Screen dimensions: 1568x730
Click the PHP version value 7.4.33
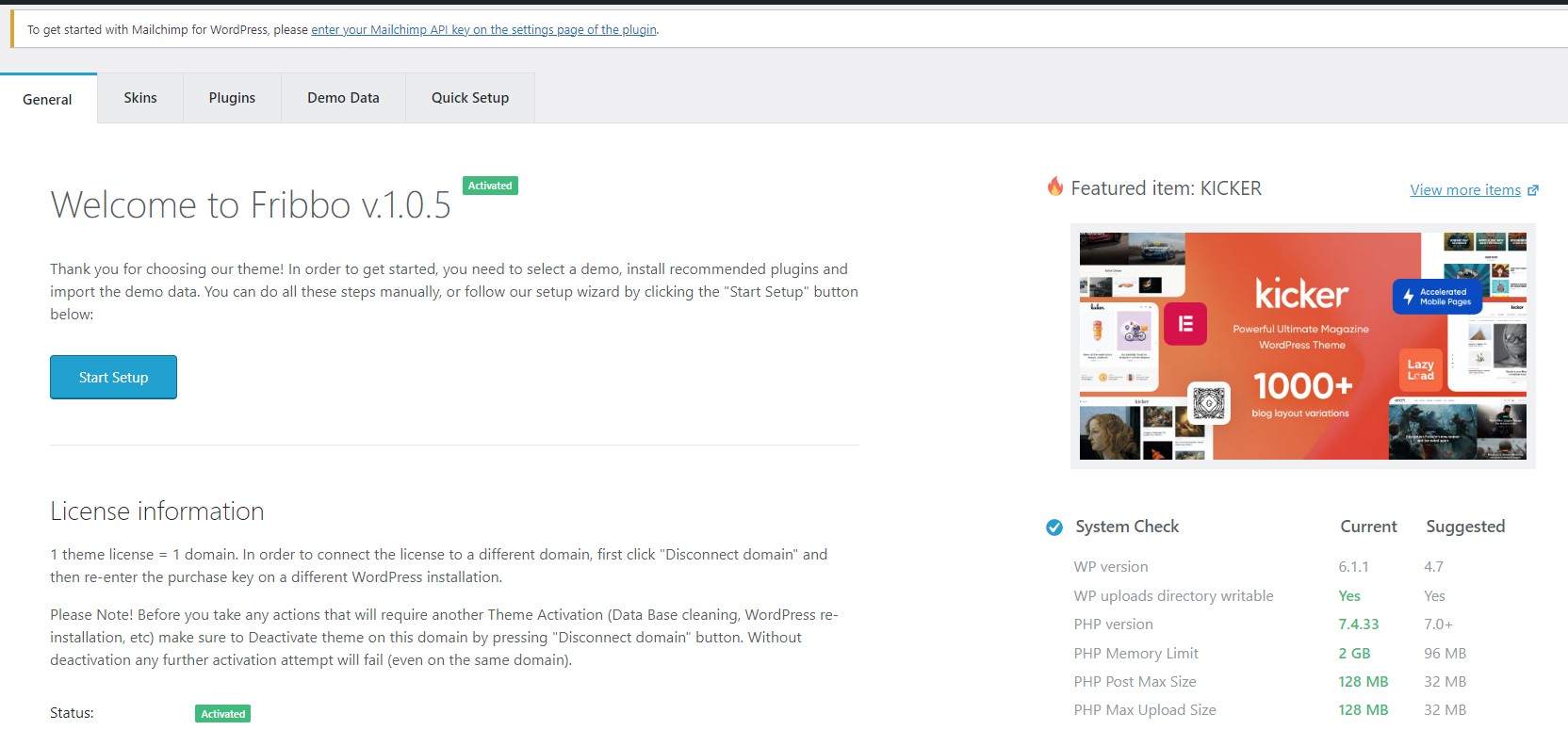(1359, 625)
